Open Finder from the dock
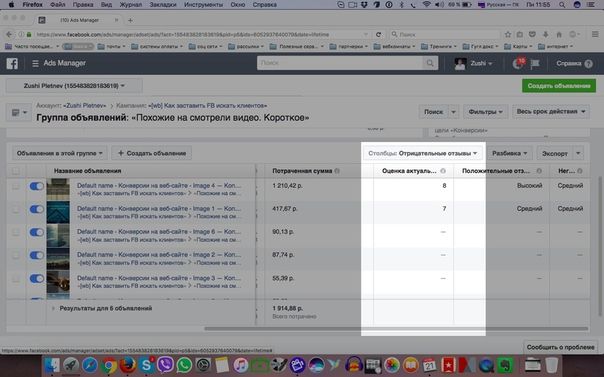604x377 pixels. point(52,365)
